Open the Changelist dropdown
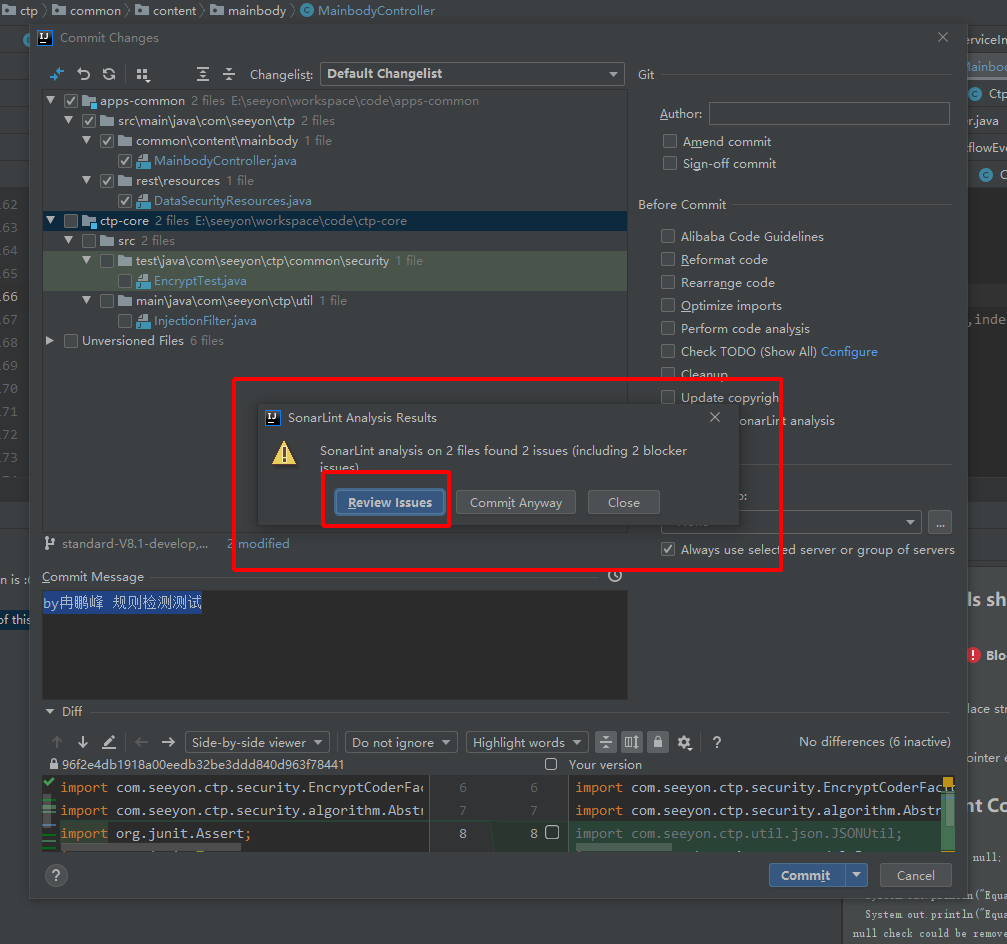 tap(472, 74)
